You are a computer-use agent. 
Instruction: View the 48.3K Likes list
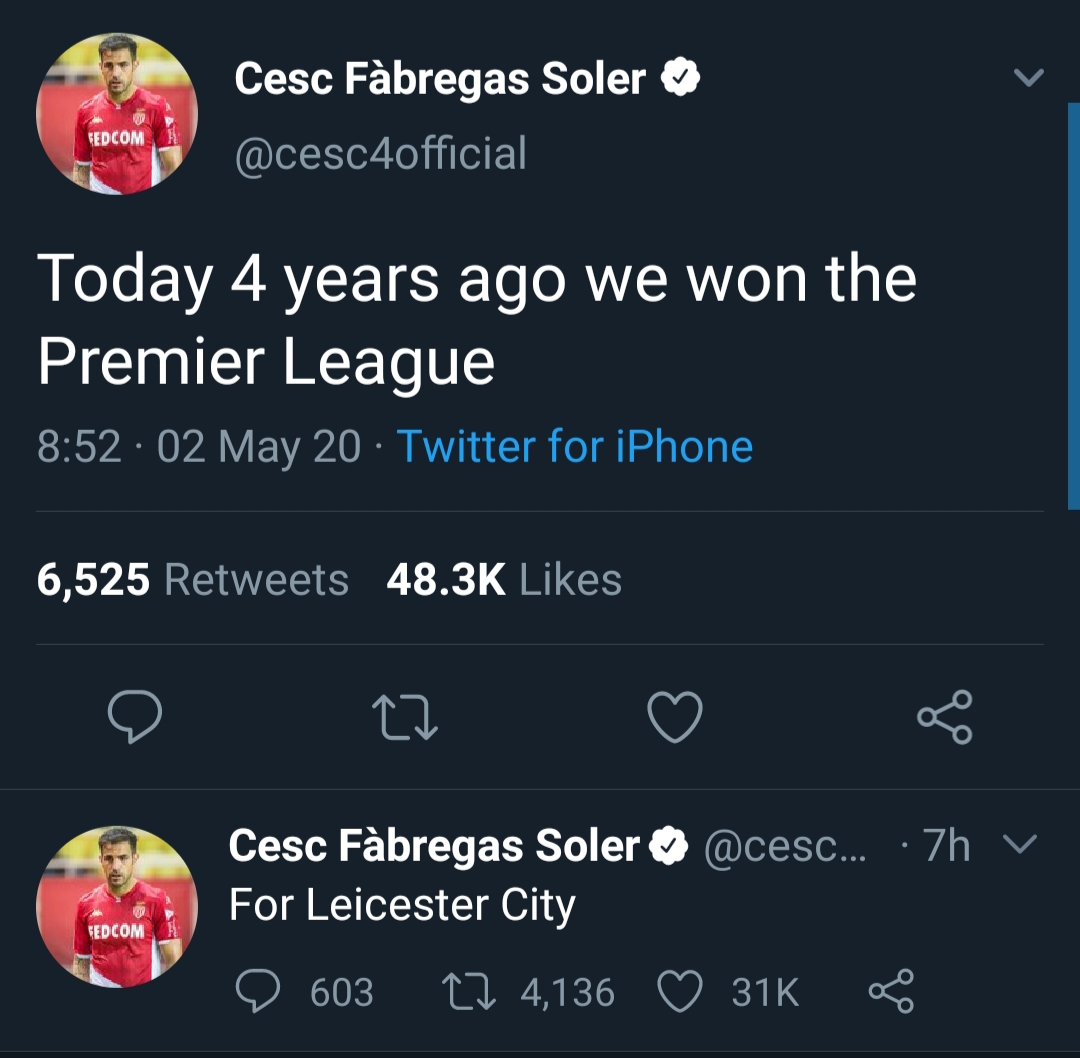coord(504,579)
